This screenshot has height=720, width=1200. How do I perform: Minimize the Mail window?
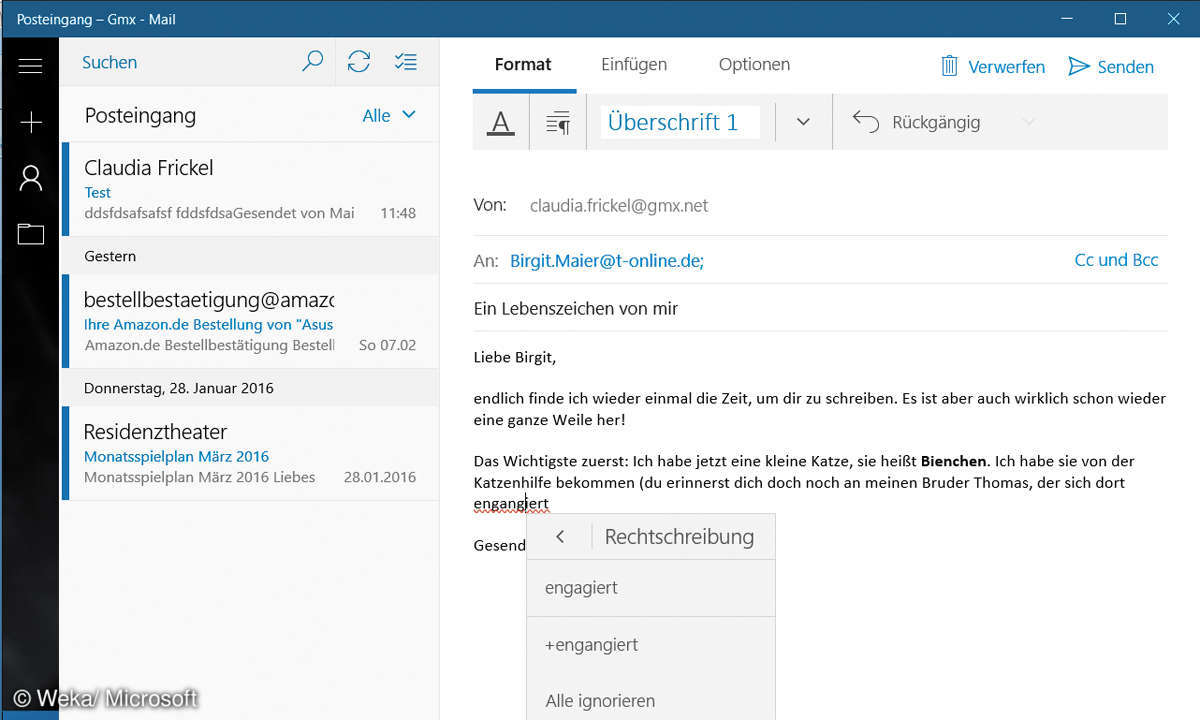(1066, 19)
